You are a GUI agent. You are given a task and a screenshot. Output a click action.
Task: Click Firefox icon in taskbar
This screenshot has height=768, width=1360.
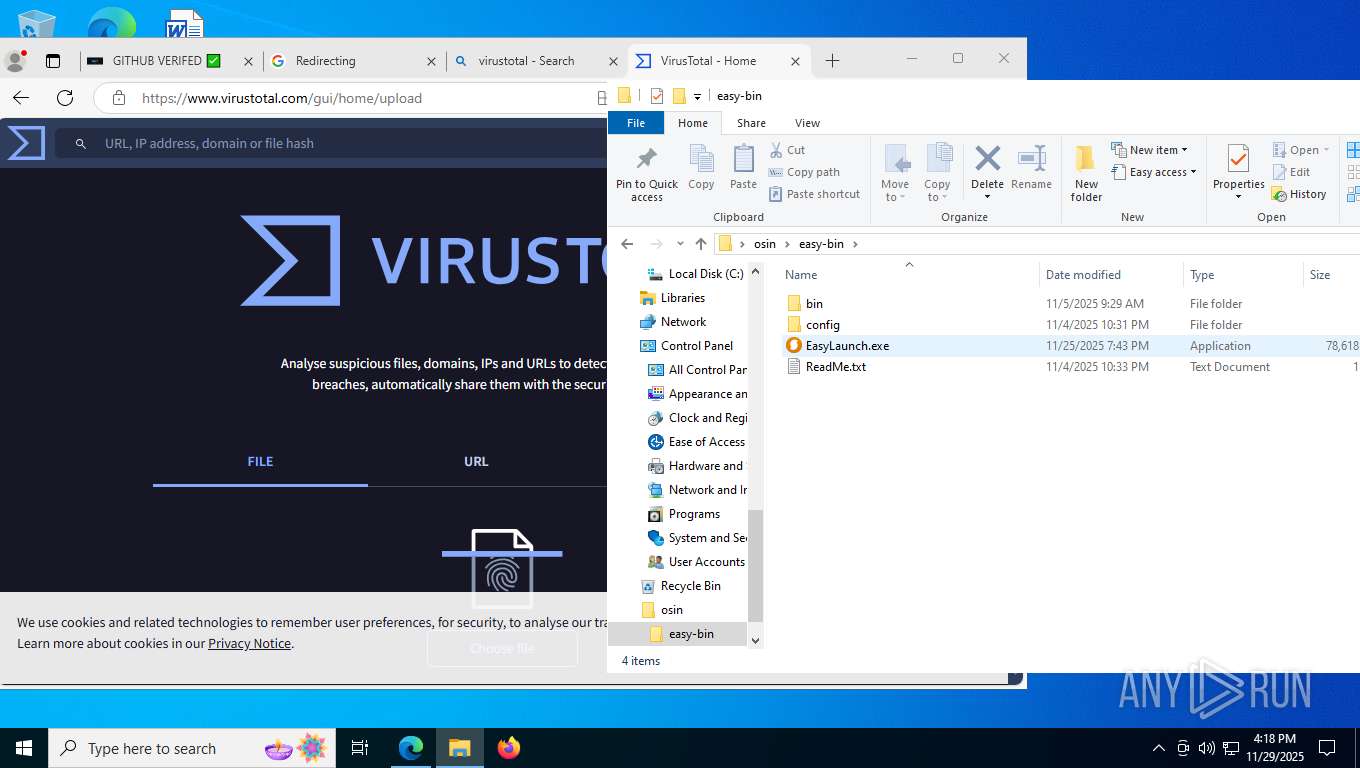[509, 748]
